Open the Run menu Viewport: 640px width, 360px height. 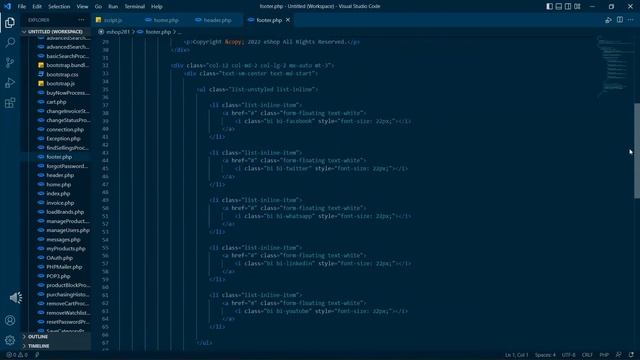[113, 7]
